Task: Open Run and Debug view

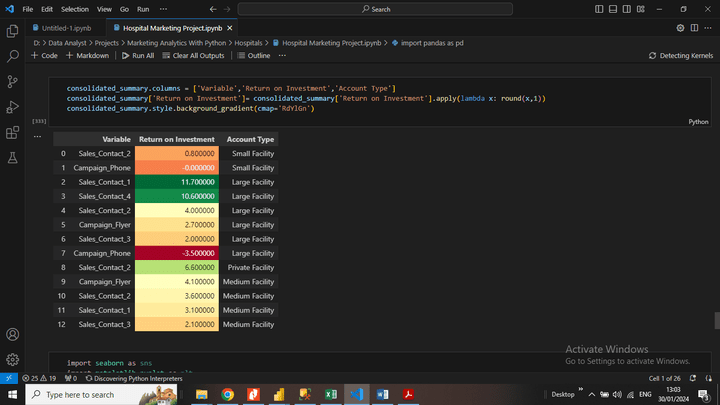Action: click(12, 107)
